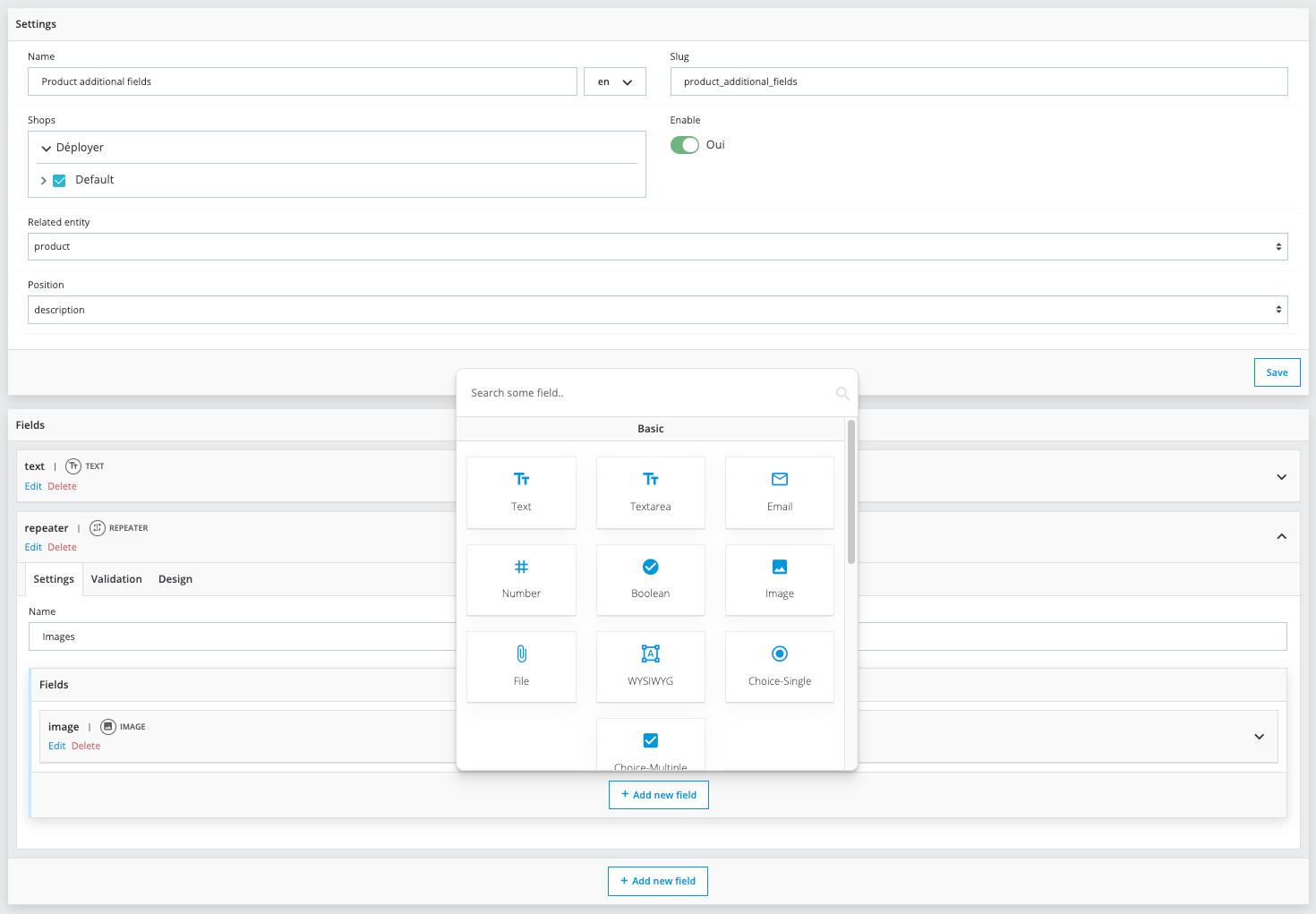Delete the repeater field
The height and width of the screenshot is (914, 1316).
coord(62,547)
